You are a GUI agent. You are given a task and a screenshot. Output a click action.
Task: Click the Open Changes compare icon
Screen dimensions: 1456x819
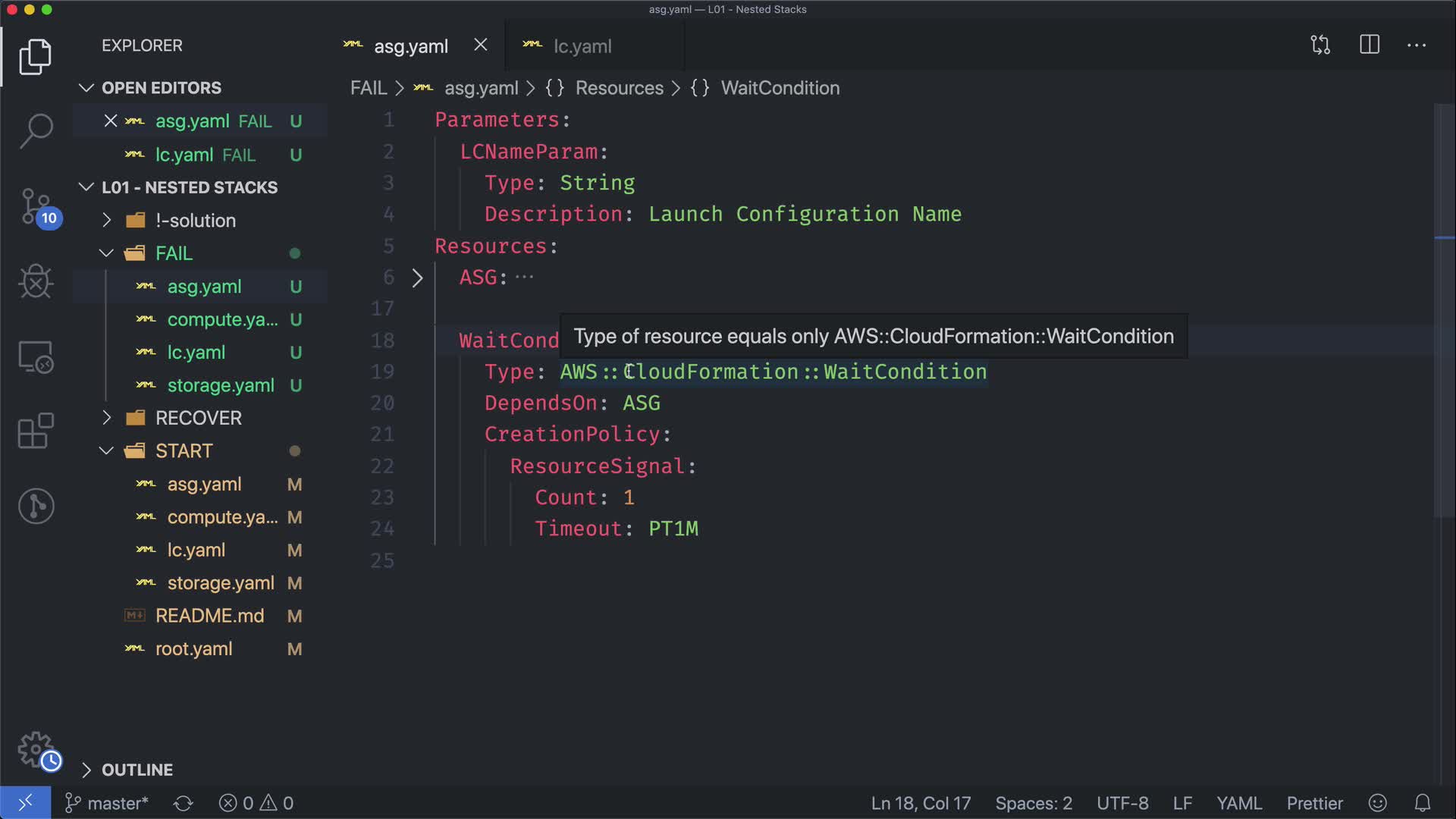(1320, 45)
